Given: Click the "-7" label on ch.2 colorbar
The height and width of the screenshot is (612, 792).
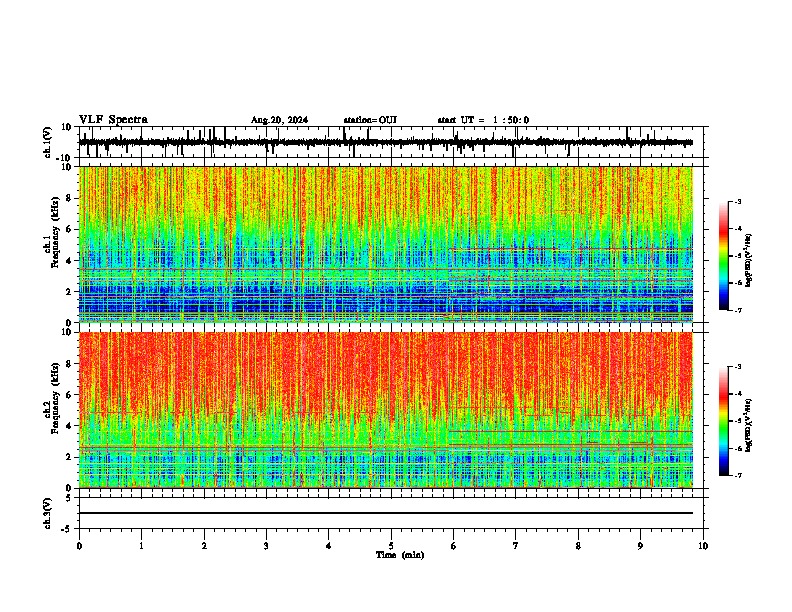Looking at the screenshot, I should [738, 475].
